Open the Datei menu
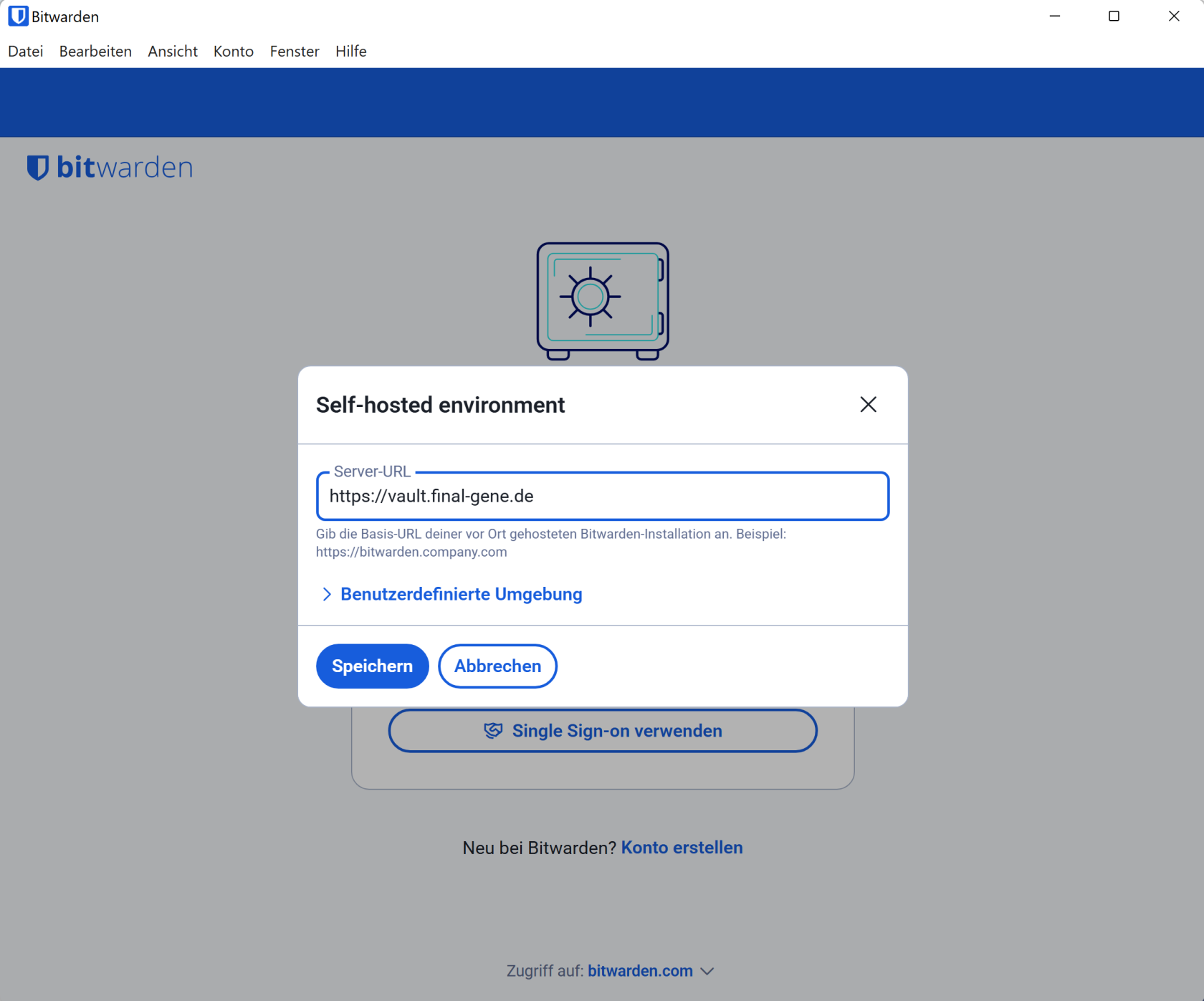This screenshot has height=1001, width=1204. (25, 51)
